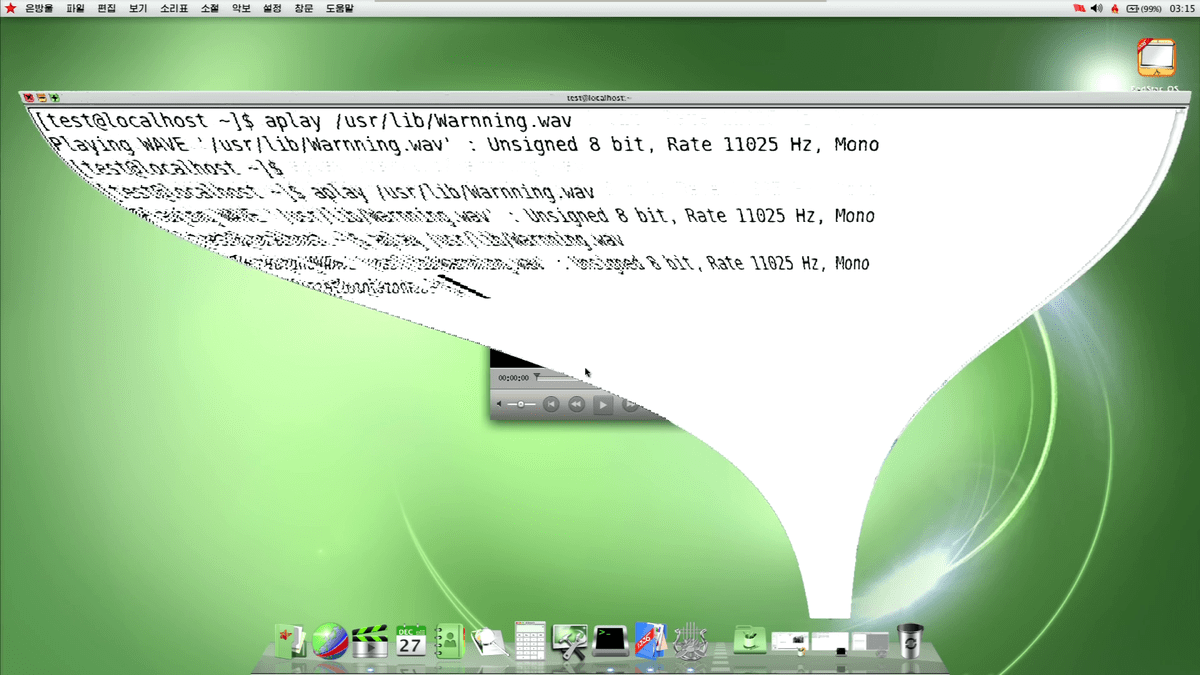Open the RedStar OS desktop icon

(x=1156, y=58)
